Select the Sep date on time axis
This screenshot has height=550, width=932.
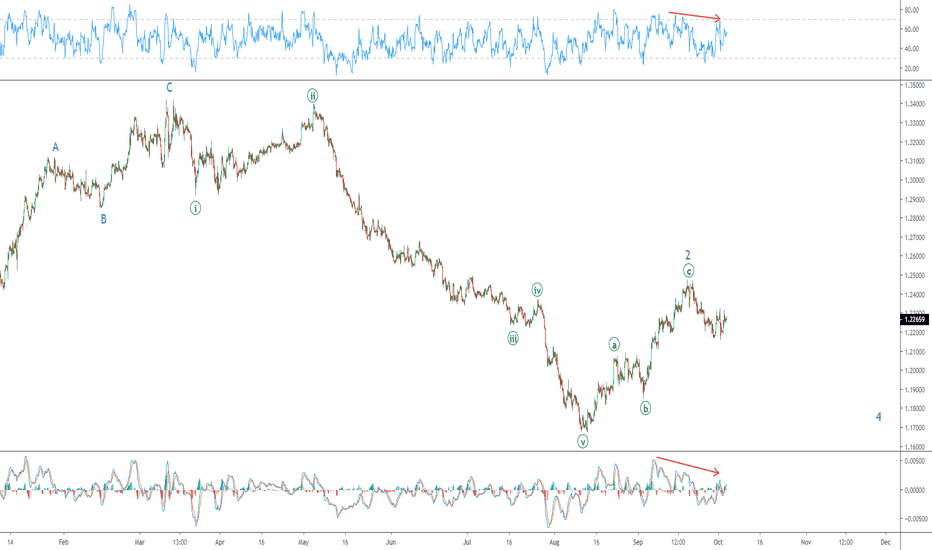[638, 542]
